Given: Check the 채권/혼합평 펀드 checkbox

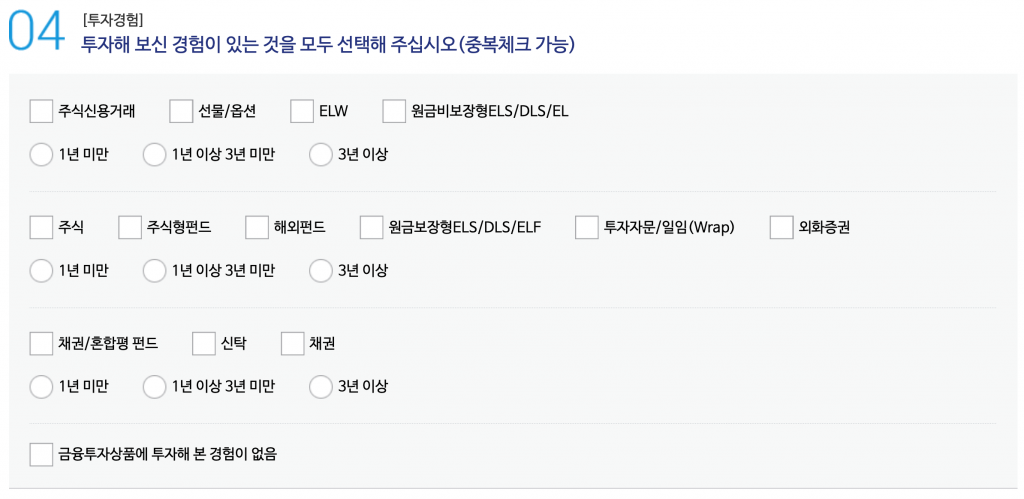Looking at the screenshot, I should (x=41, y=344).
